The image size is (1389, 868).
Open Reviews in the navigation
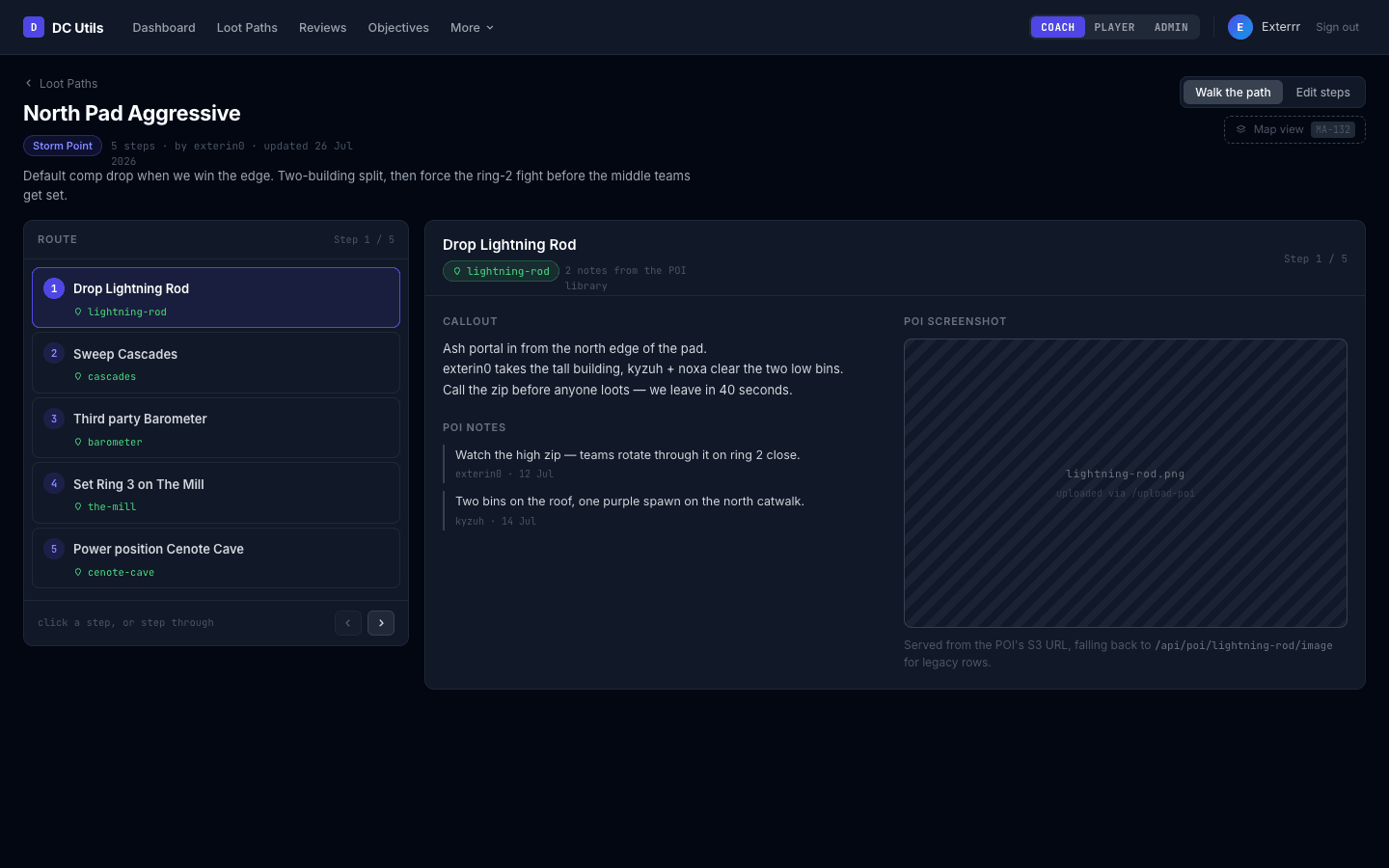(x=322, y=27)
